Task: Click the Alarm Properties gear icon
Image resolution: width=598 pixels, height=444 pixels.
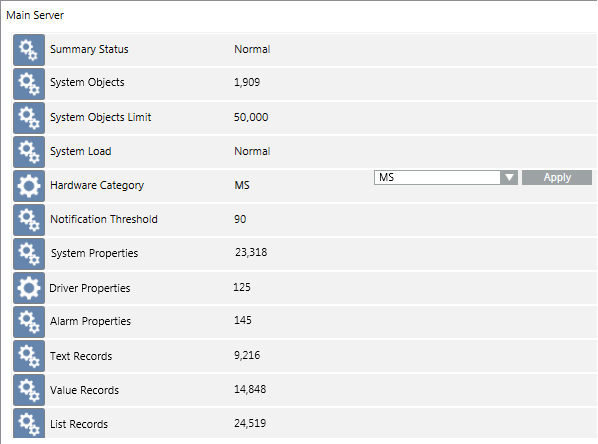Action: (x=29, y=322)
